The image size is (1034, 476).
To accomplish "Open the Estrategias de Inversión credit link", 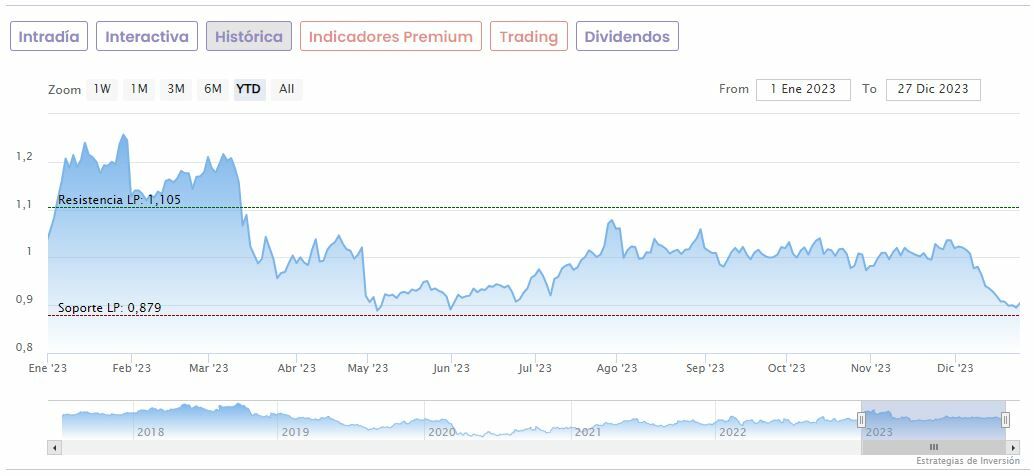I will pos(968,461).
